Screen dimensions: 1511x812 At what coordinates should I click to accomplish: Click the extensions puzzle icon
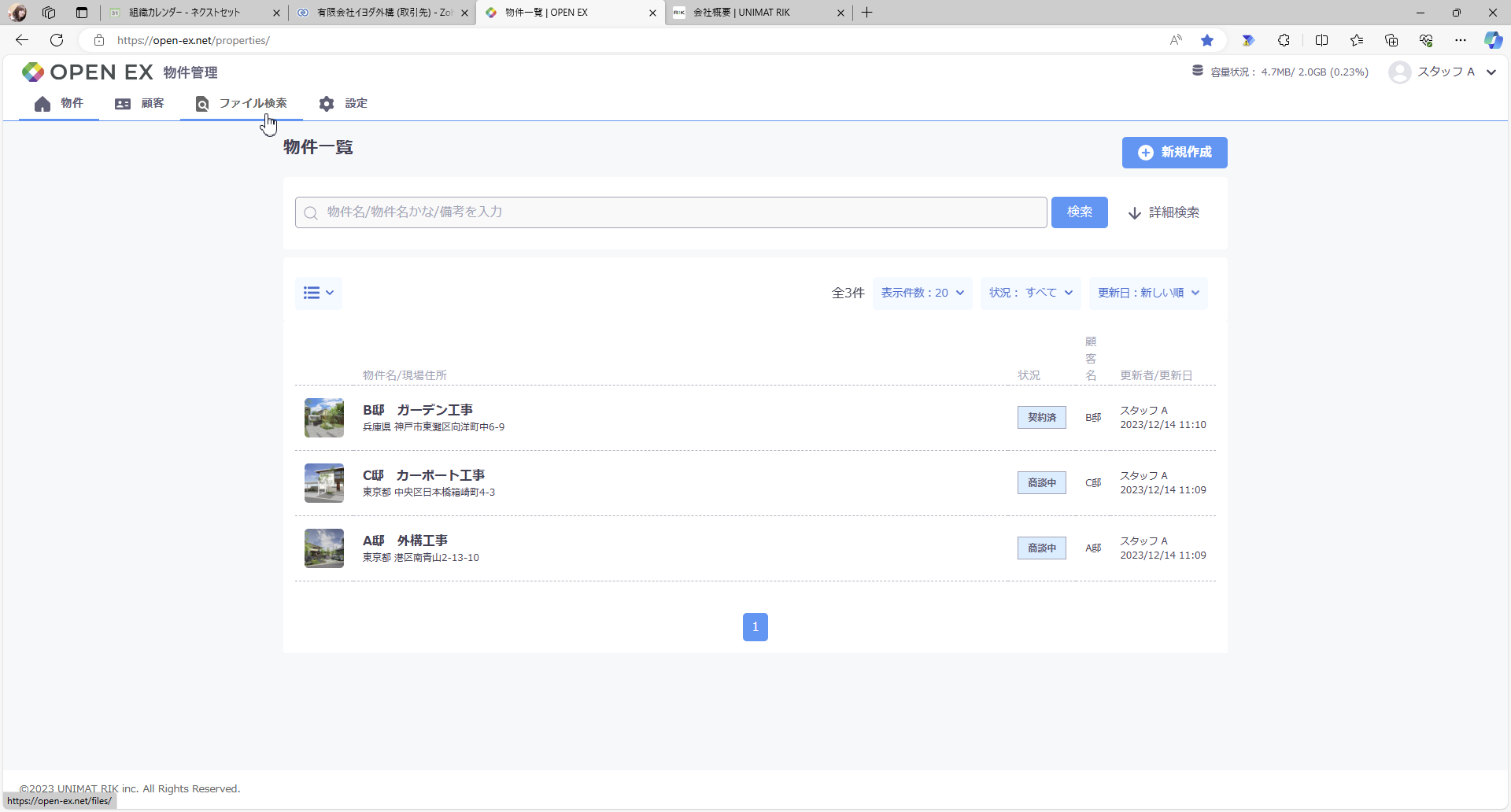[x=1284, y=40]
